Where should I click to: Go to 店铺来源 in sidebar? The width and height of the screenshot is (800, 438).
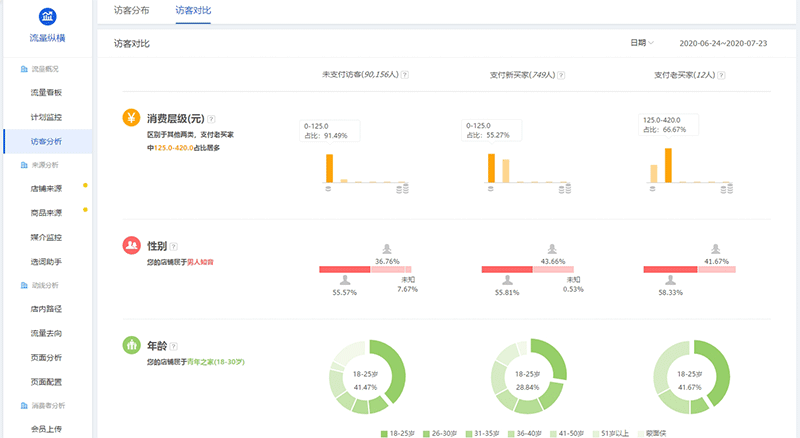pos(46,188)
